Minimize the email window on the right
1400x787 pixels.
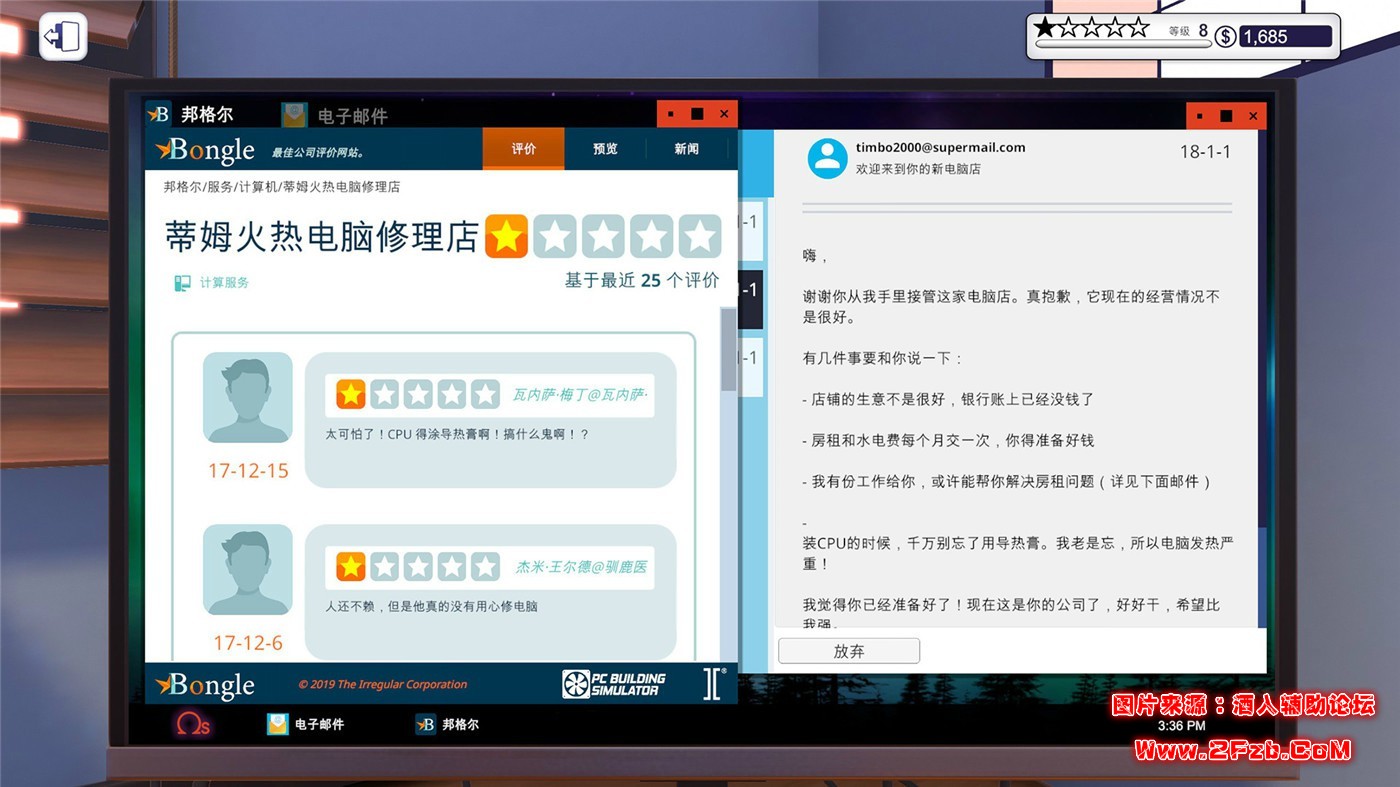tap(1199, 116)
